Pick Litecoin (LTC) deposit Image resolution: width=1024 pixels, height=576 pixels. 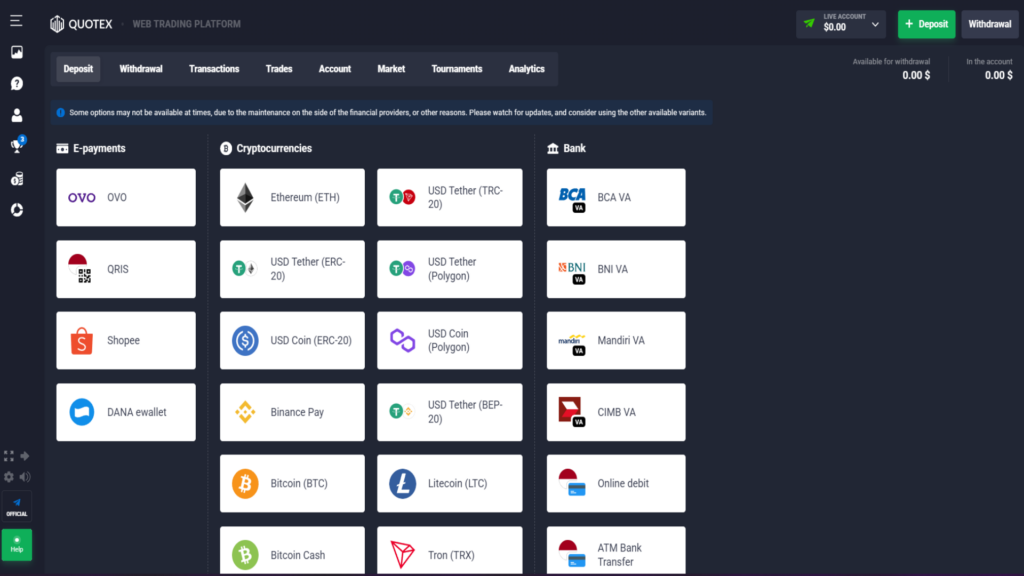tap(450, 483)
